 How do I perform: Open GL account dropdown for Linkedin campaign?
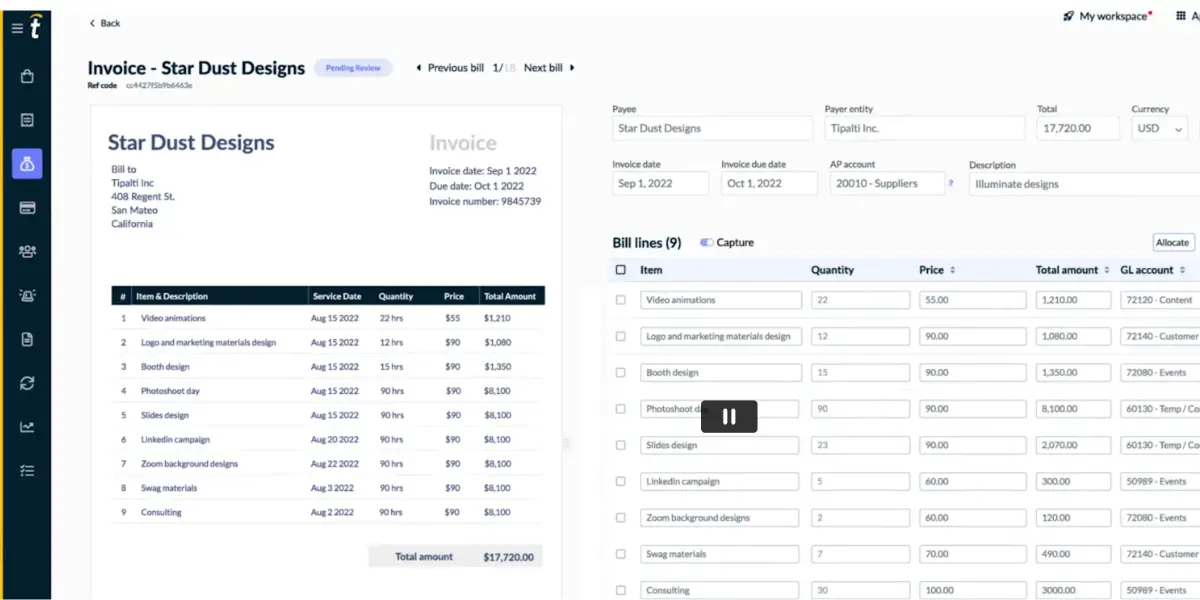1160,481
